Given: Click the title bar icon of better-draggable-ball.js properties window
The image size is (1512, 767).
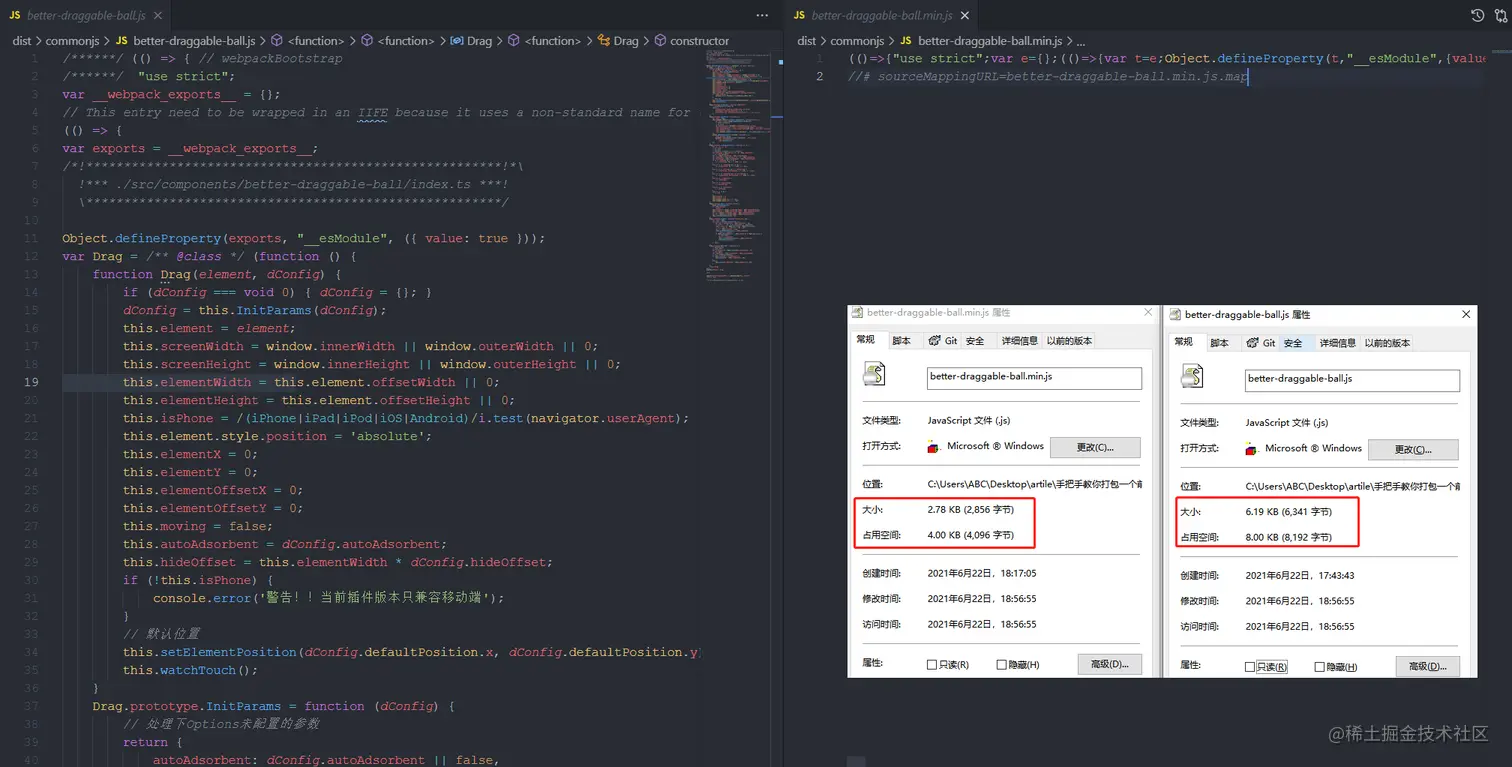Looking at the screenshot, I should [1176, 314].
